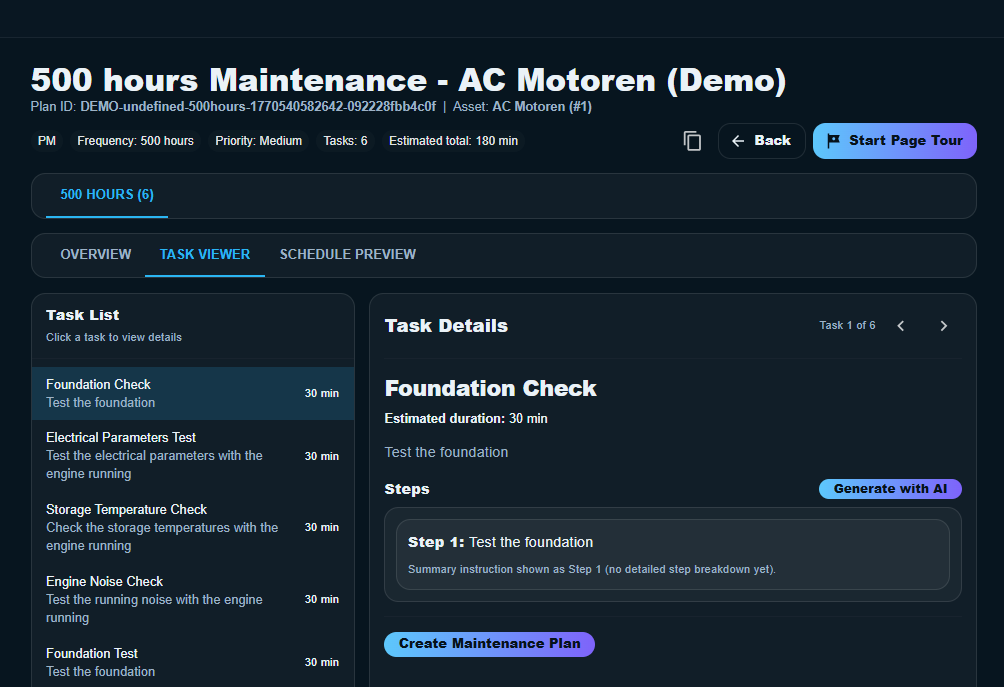Viewport: 1004px width, 687px height.
Task: Click the Foundation Check task in the list
Action: [x=193, y=393]
